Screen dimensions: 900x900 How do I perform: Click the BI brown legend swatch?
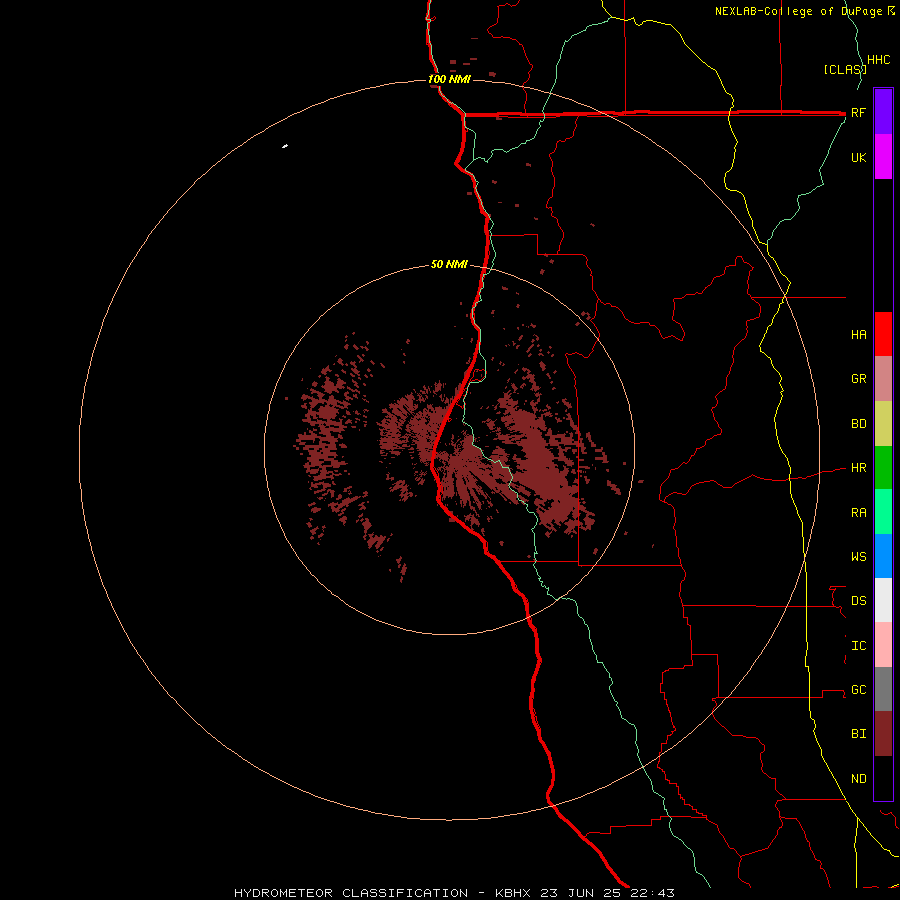(883, 734)
